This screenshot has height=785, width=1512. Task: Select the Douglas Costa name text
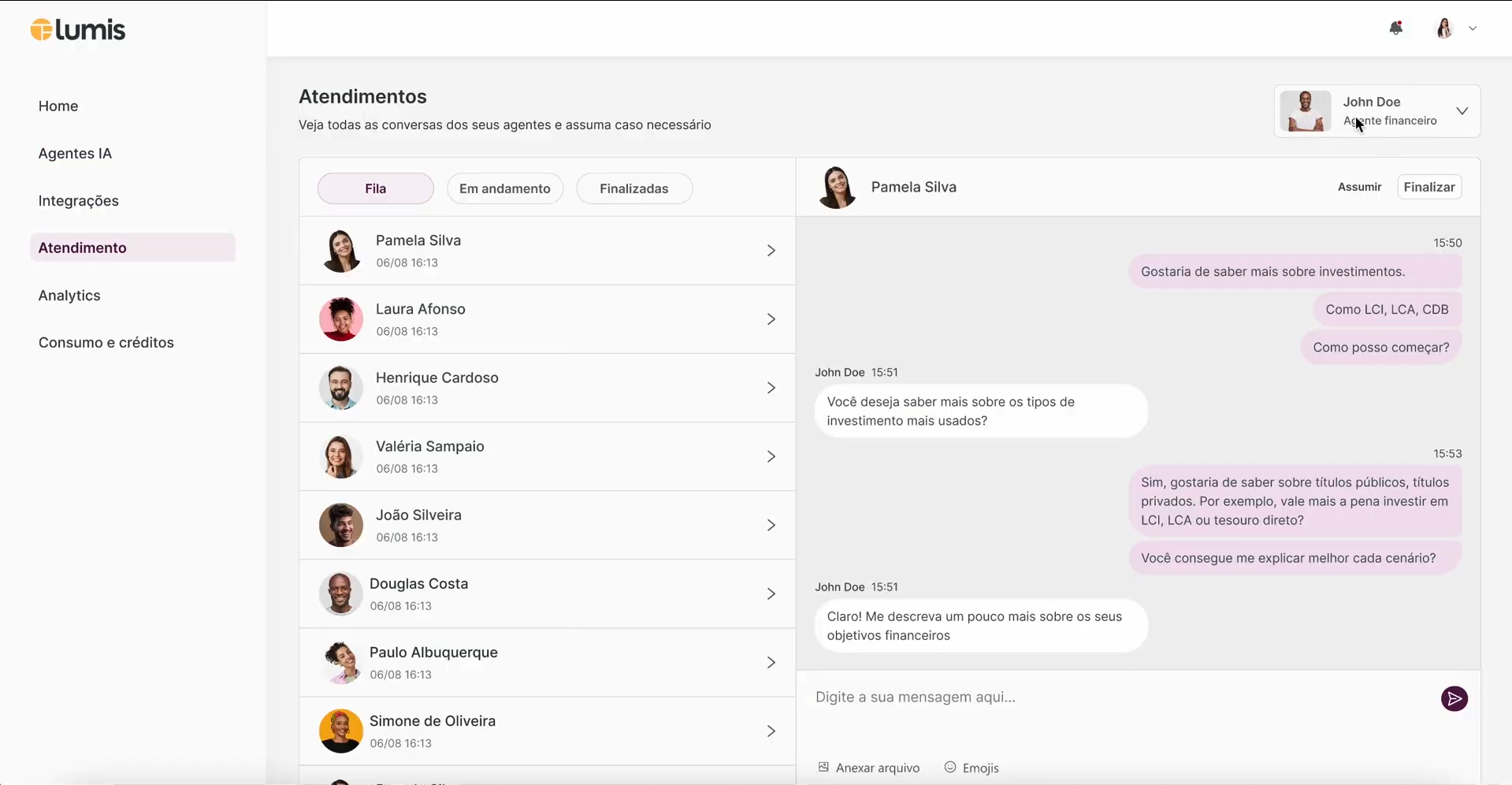(x=419, y=583)
